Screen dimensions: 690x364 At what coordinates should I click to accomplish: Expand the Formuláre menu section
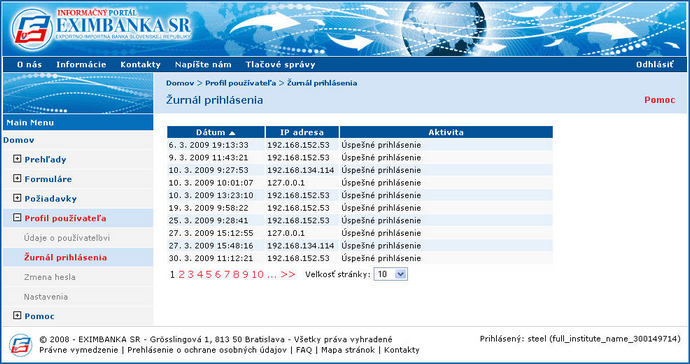pos(17,178)
